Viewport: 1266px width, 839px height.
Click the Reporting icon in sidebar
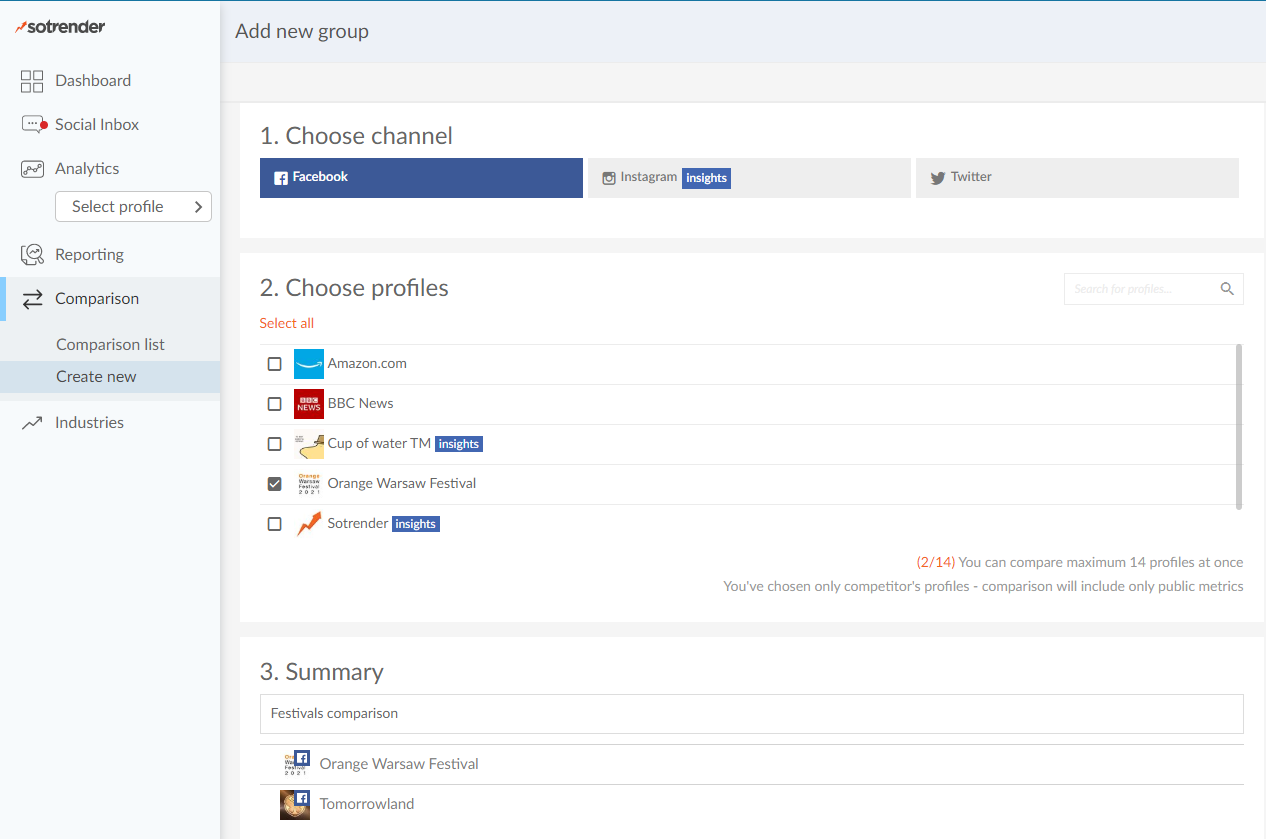(x=32, y=255)
